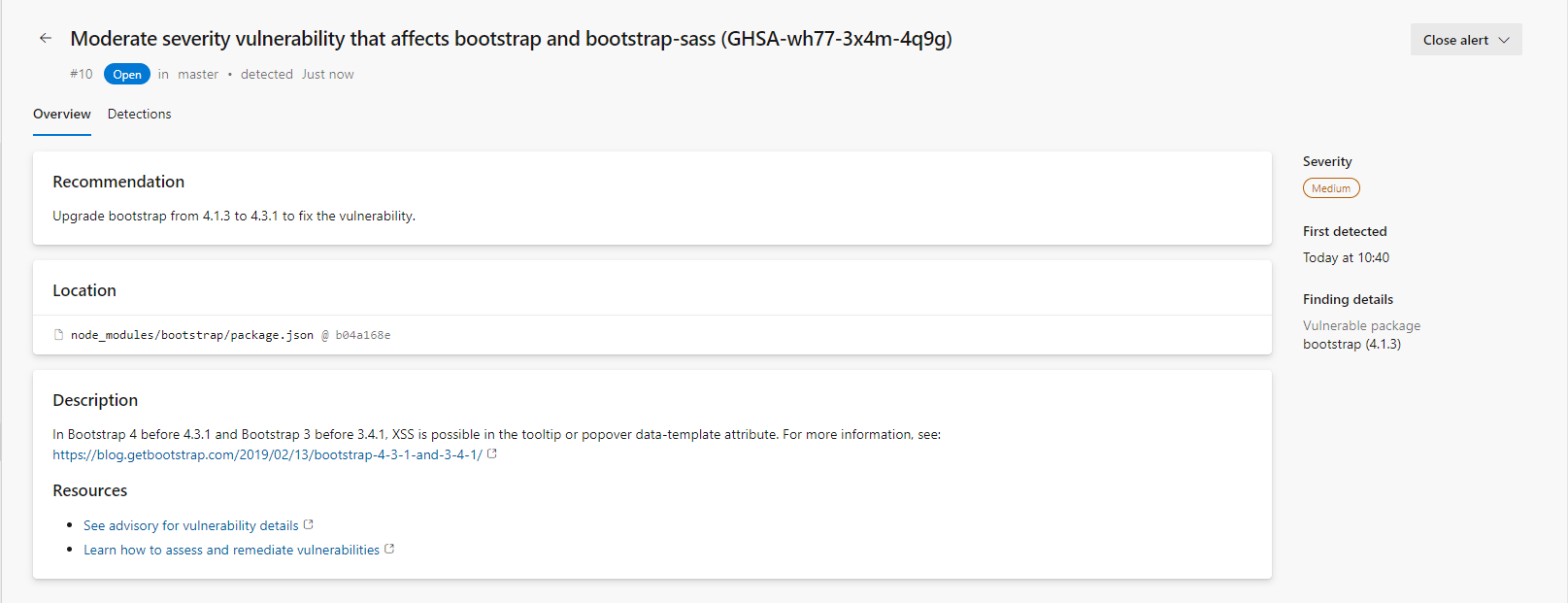Click external-link icon beside advisory details link
The width and height of the screenshot is (1568, 603).
(309, 524)
